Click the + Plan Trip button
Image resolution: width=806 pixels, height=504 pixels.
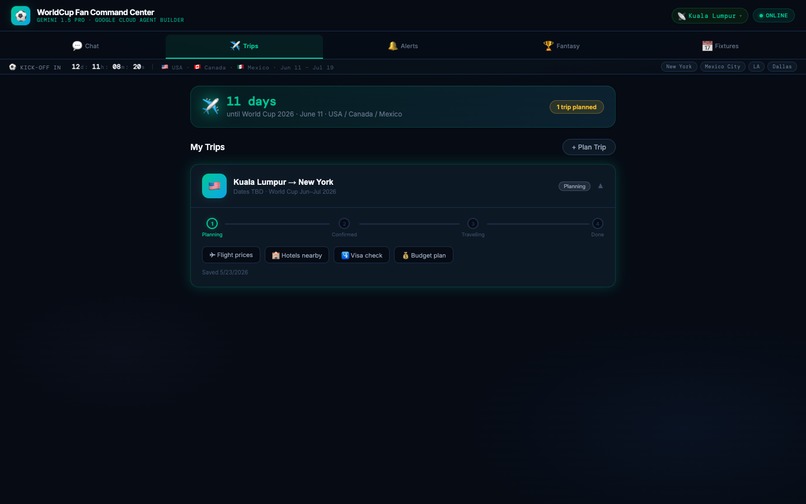(x=589, y=147)
